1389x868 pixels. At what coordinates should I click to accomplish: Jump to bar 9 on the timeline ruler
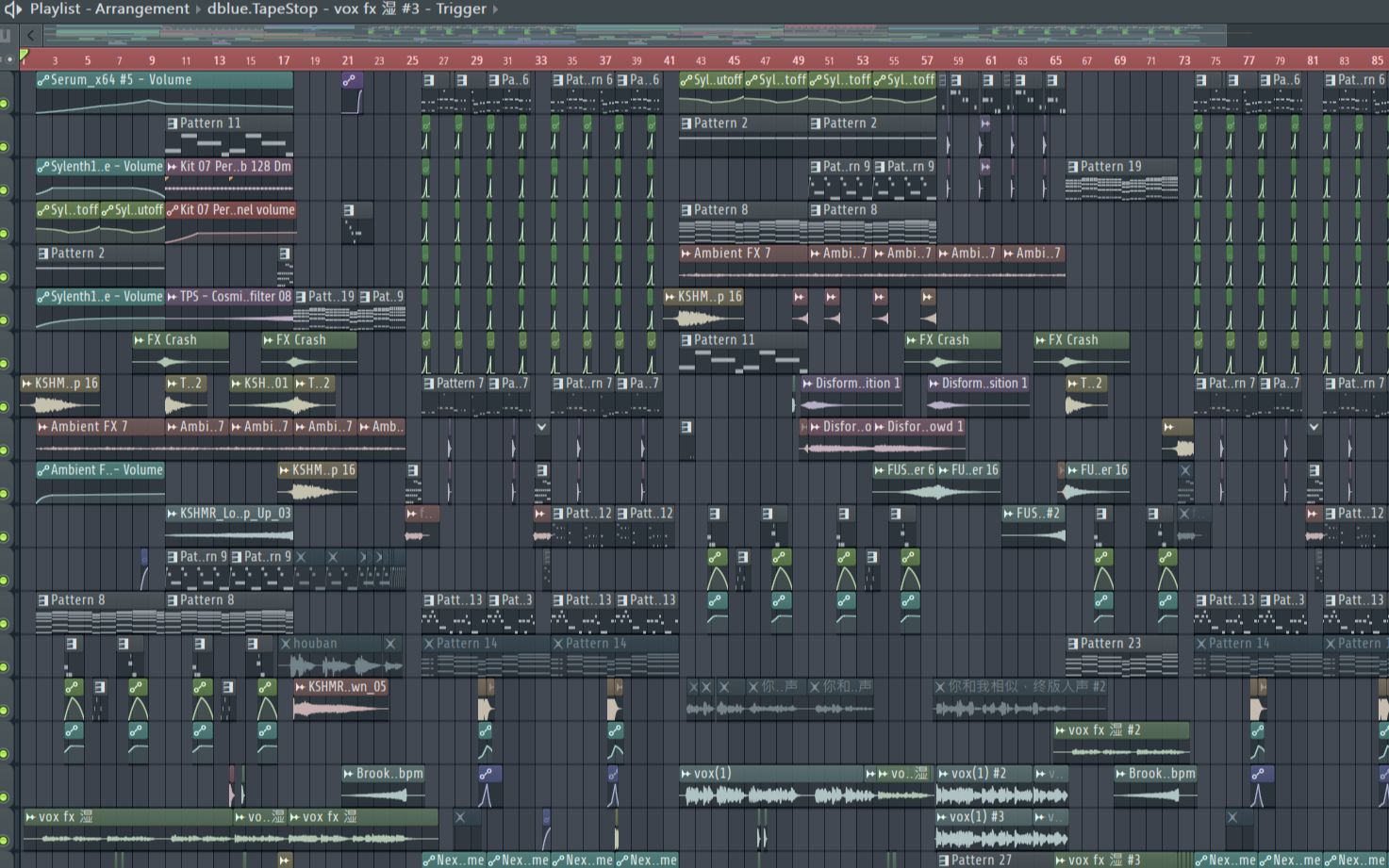(152, 60)
